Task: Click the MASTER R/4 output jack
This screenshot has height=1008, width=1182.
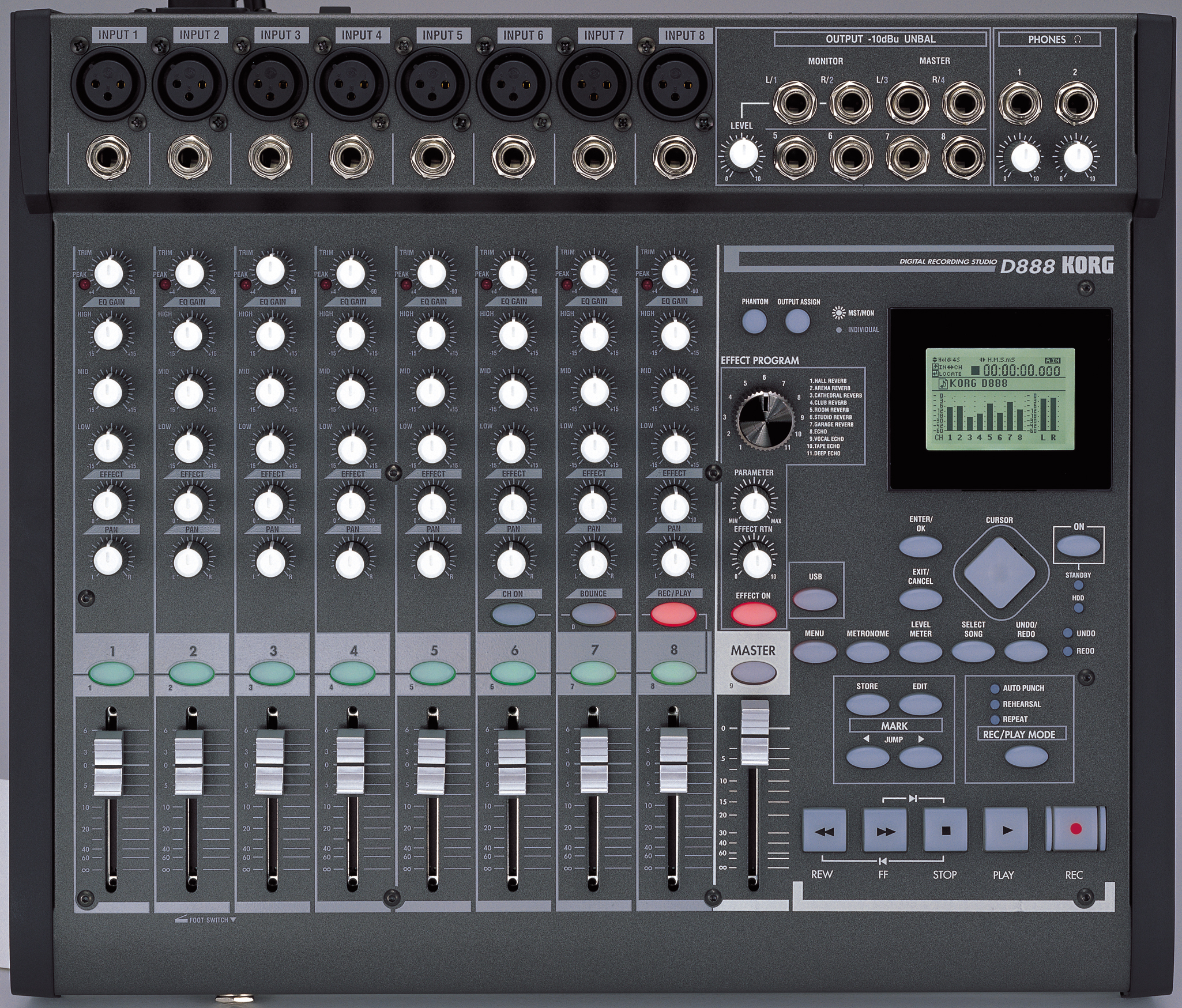Action: tap(963, 104)
